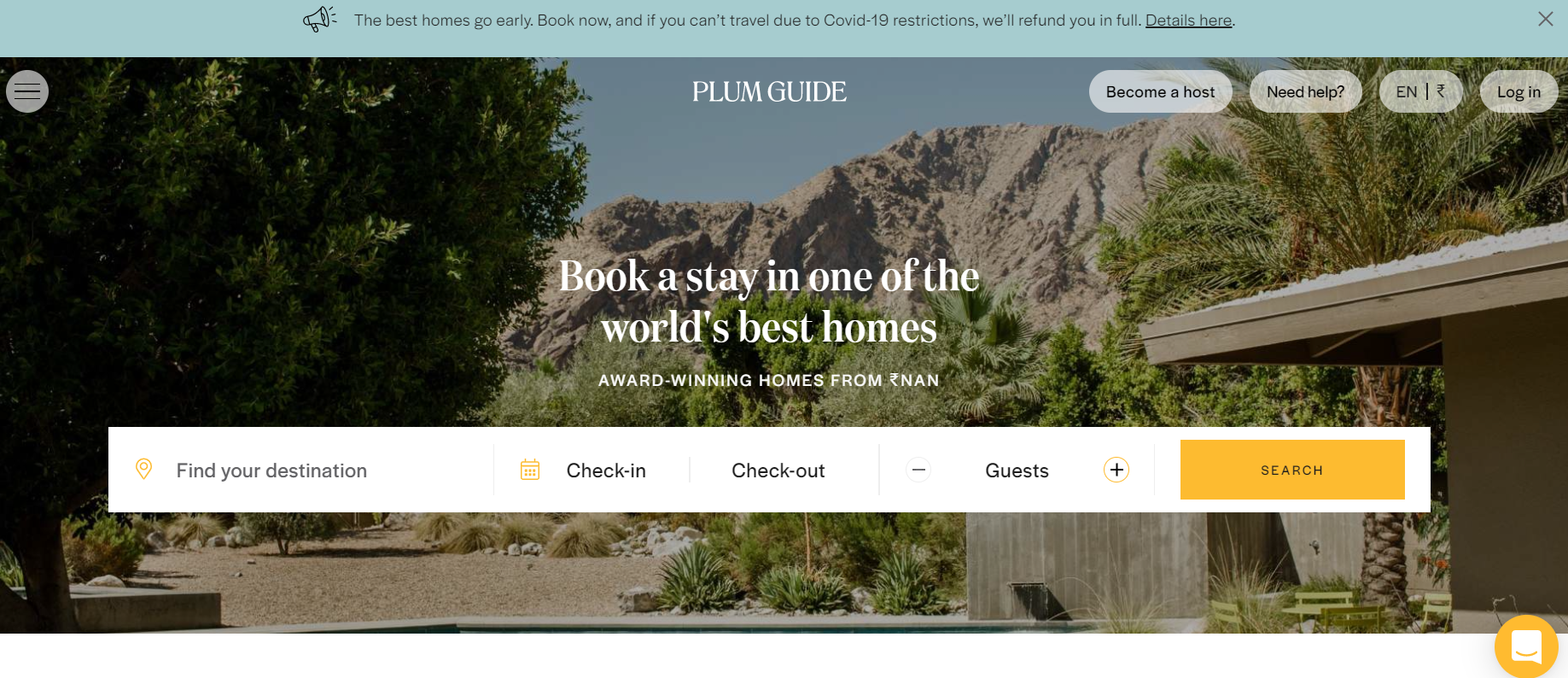This screenshot has width=1568, height=678.
Task: Click the calendar icon beside Check-in
Action: click(530, 470)
